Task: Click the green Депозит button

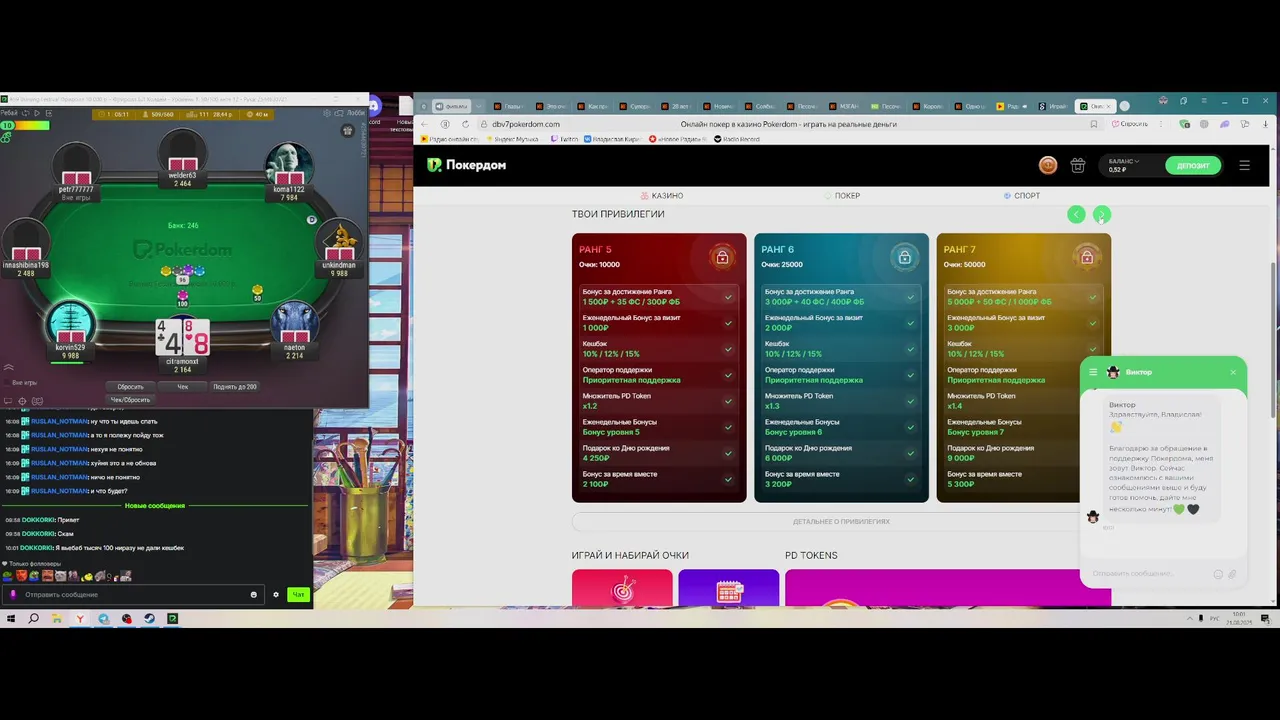Action: [x=1193, y=166]
